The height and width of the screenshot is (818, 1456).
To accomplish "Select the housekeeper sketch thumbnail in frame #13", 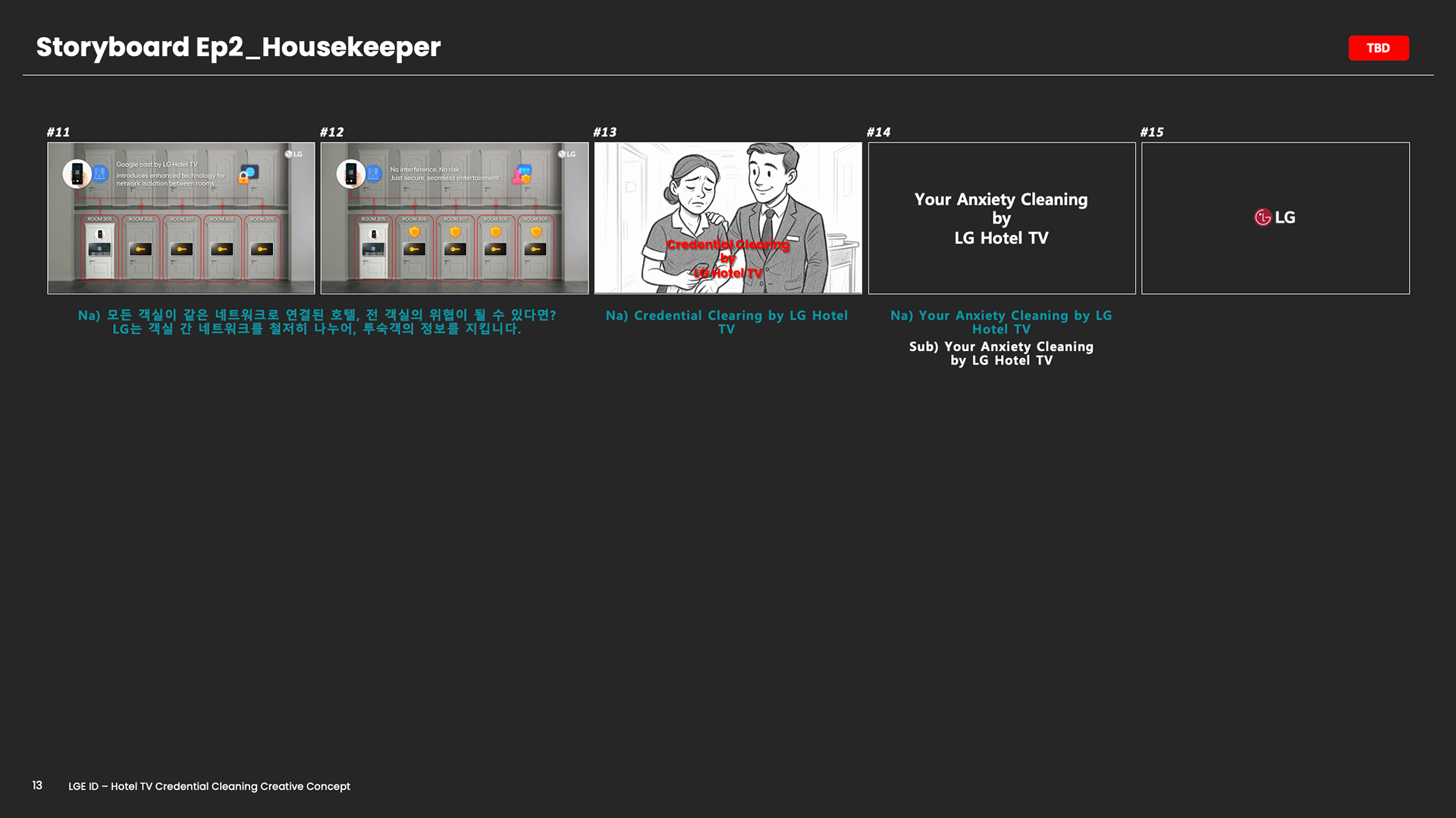I will tap(728, 218).
